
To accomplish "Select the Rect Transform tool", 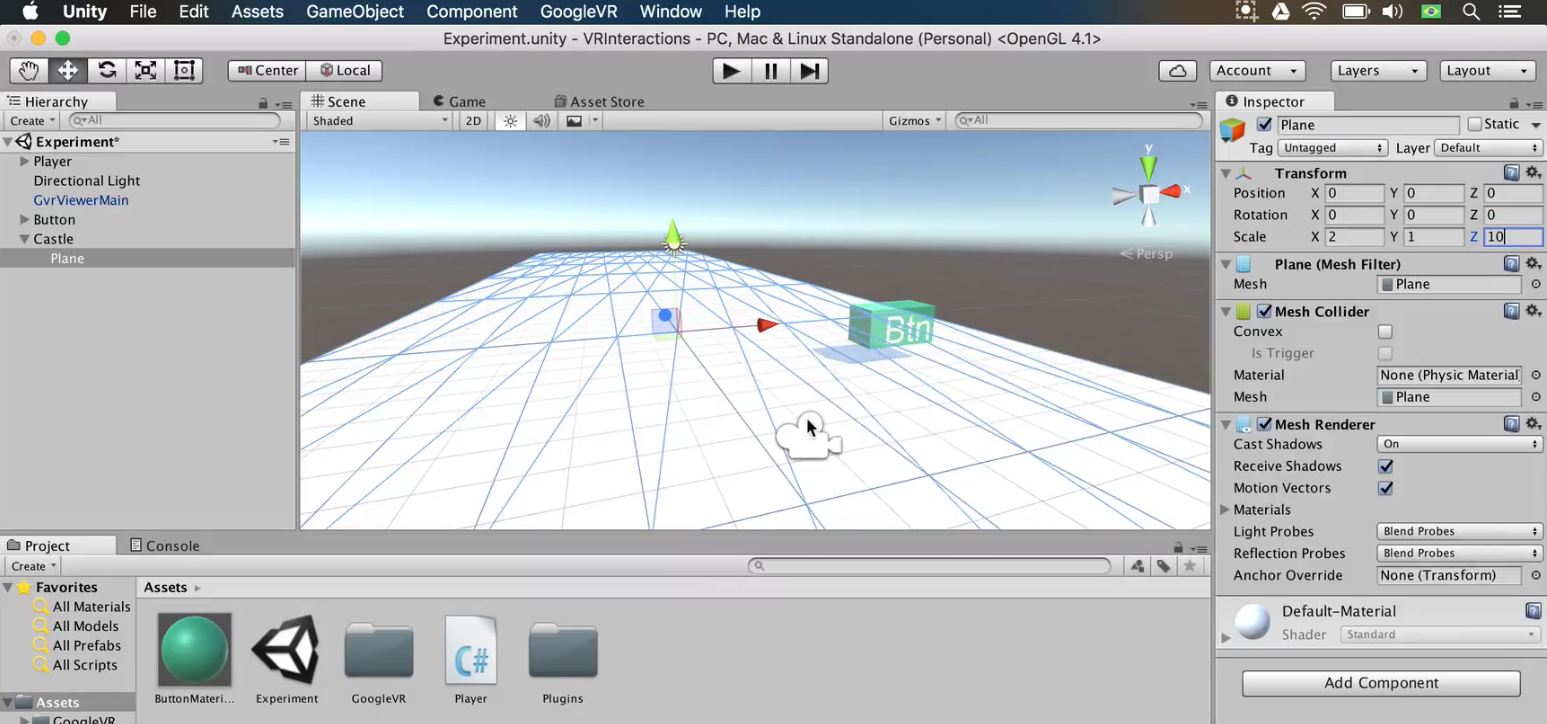I will pos(182,70).
